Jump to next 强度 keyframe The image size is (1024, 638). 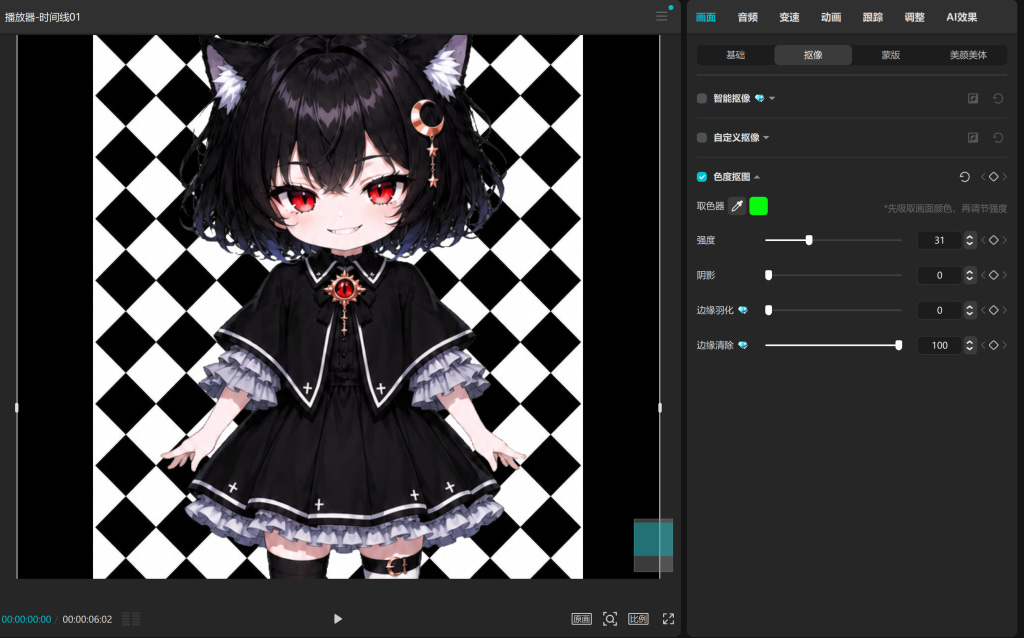pos(1004,240)
